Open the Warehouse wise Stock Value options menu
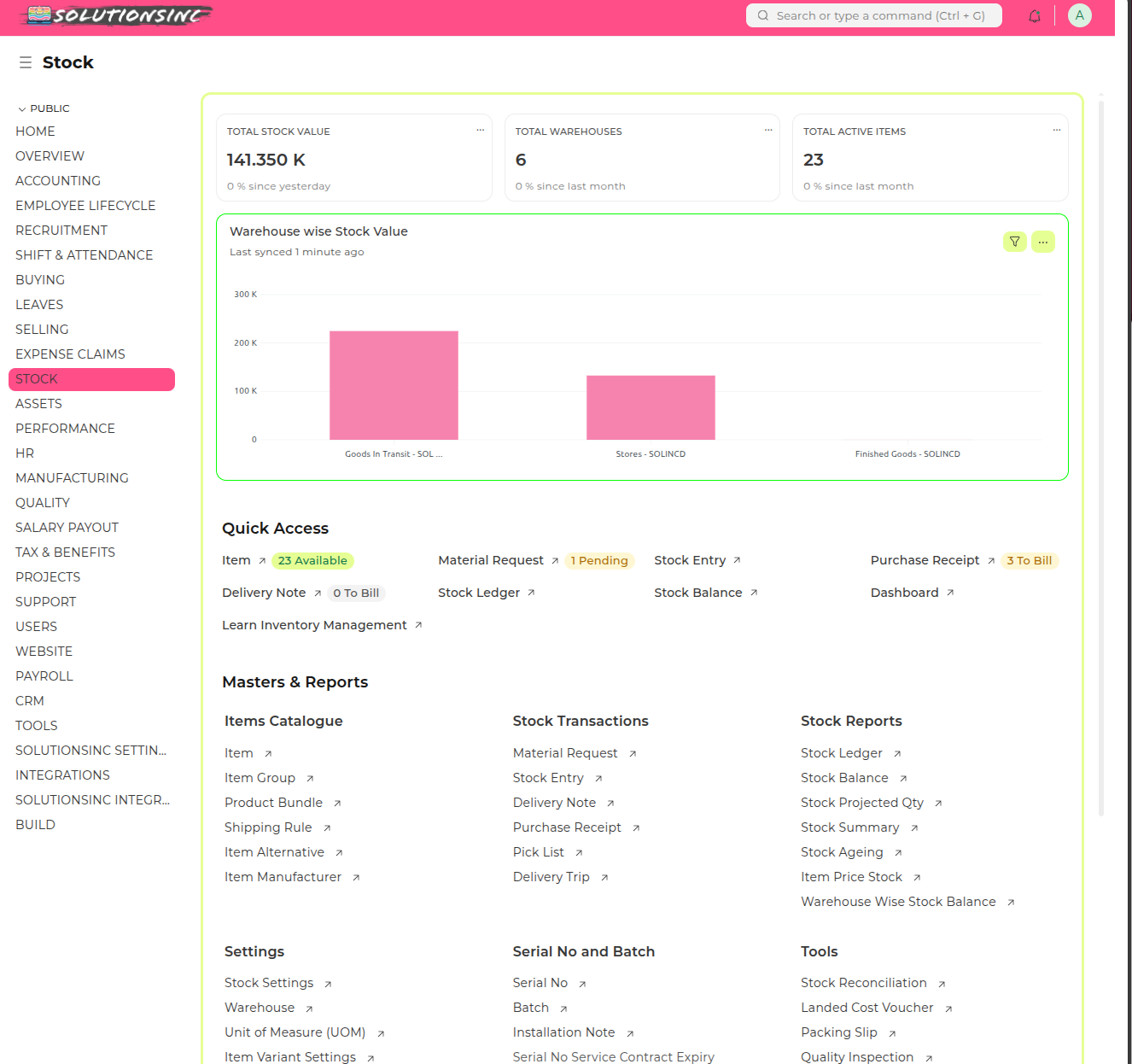The image size is (1132, 1064). (1043, 242)
